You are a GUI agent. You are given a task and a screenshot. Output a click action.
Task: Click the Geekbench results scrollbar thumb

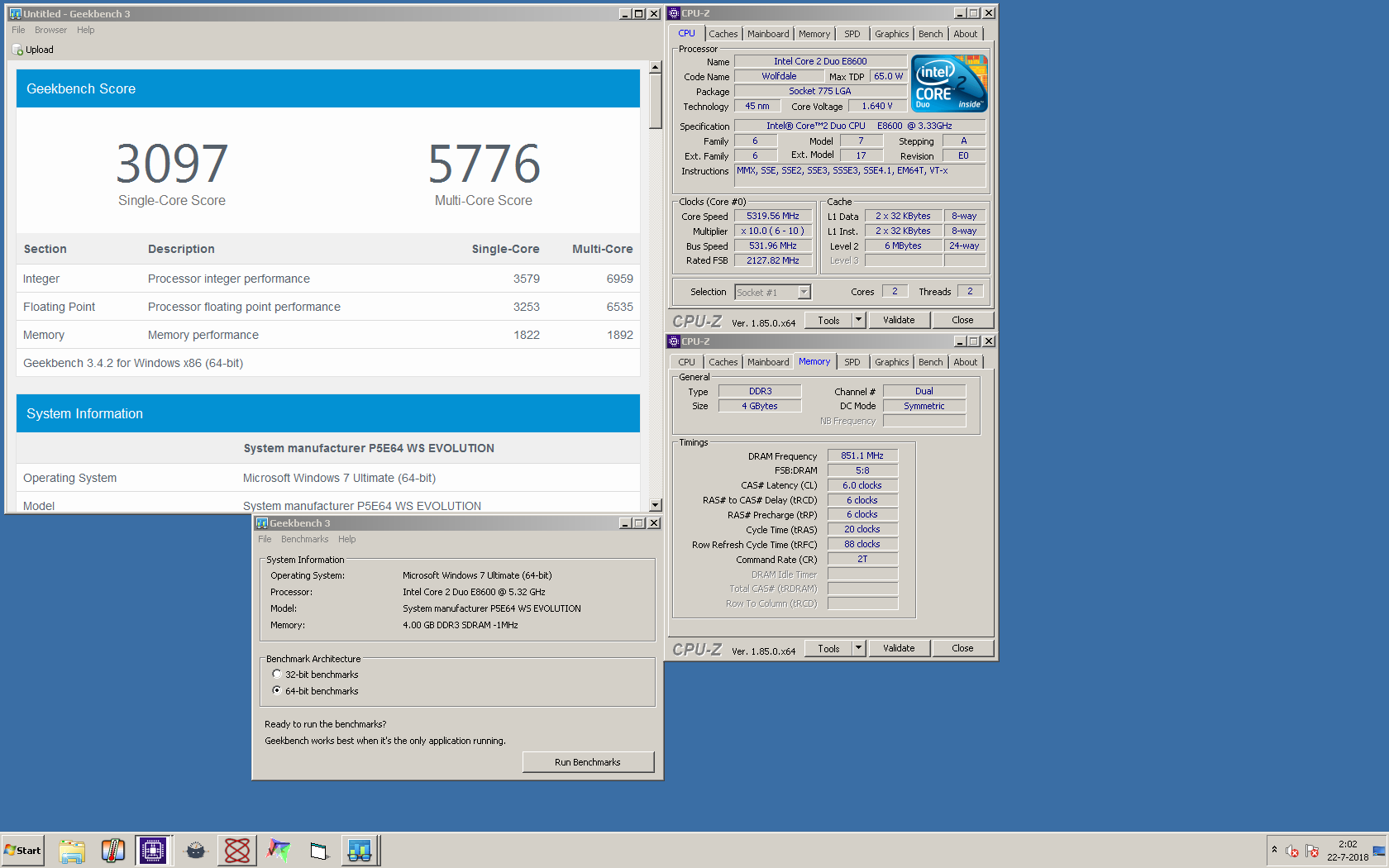tap(656, 102)
